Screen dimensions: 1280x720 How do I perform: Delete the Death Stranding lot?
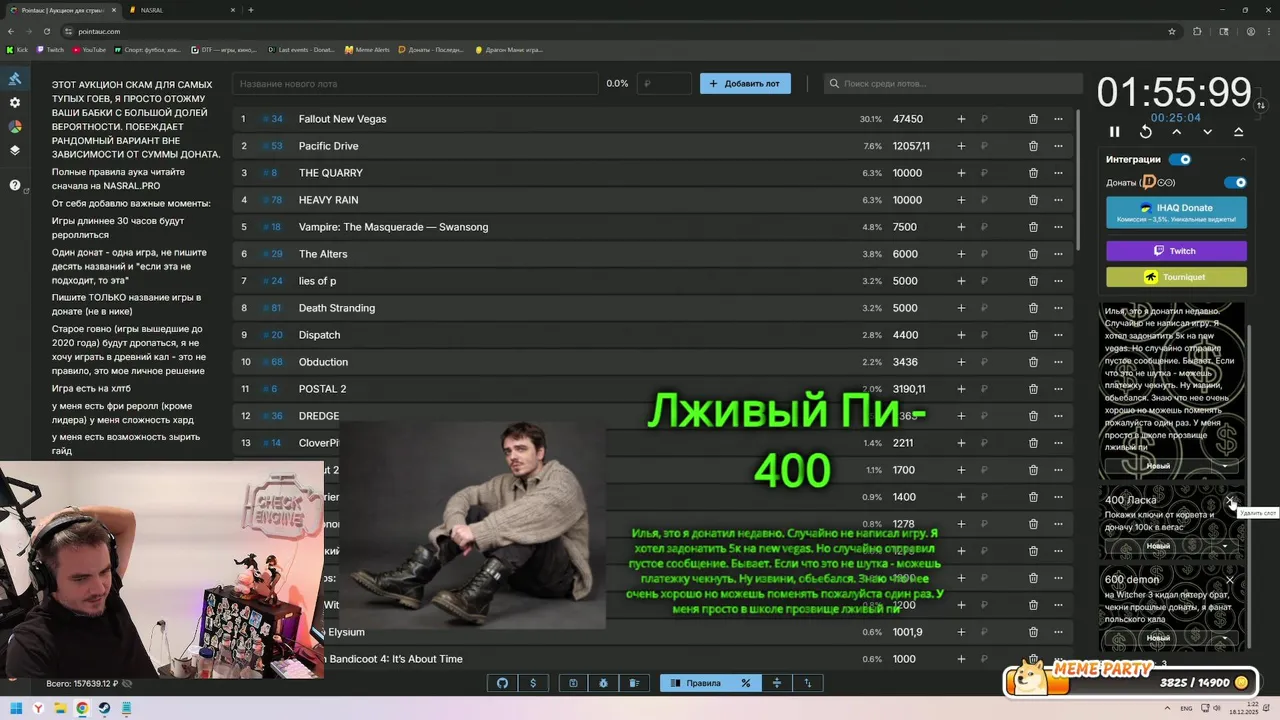[1033, 308]
